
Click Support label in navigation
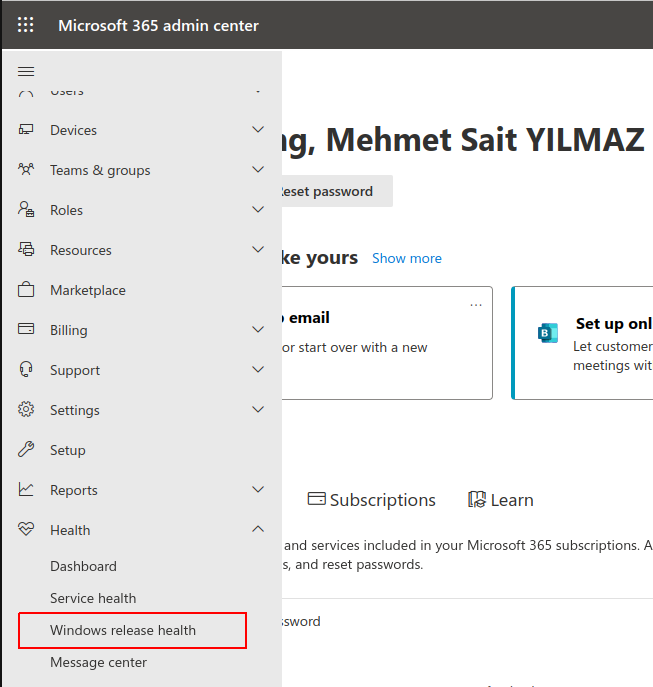(x=75, y=371)
